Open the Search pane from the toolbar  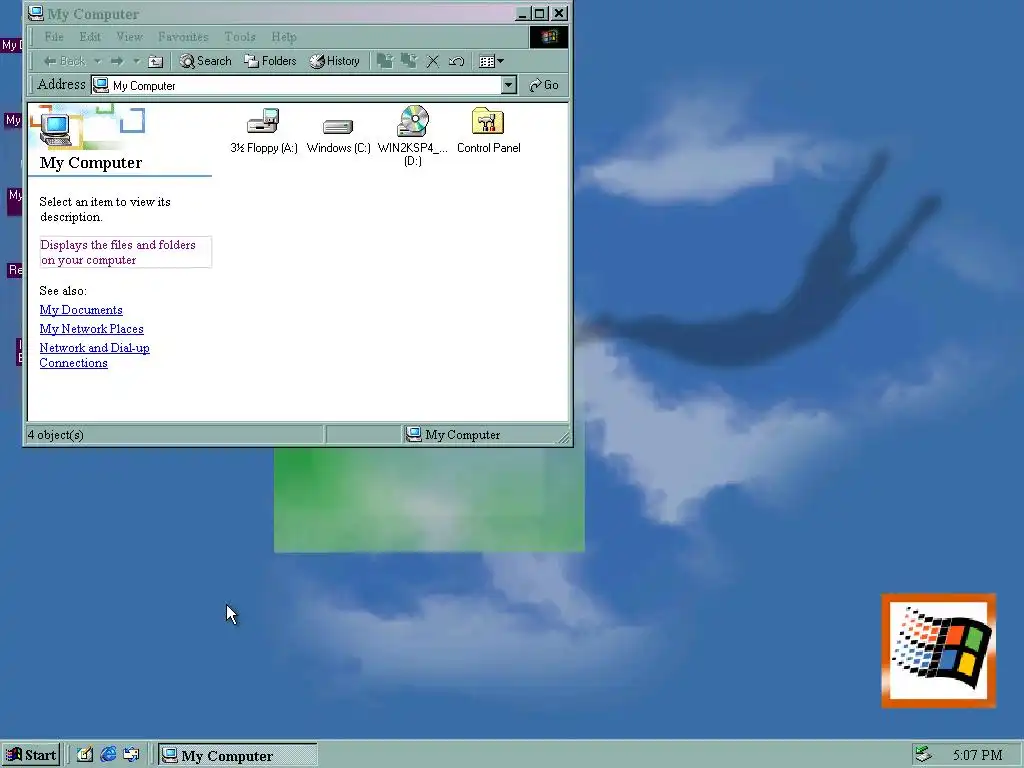pyautogui.click(x=206, y=61)
